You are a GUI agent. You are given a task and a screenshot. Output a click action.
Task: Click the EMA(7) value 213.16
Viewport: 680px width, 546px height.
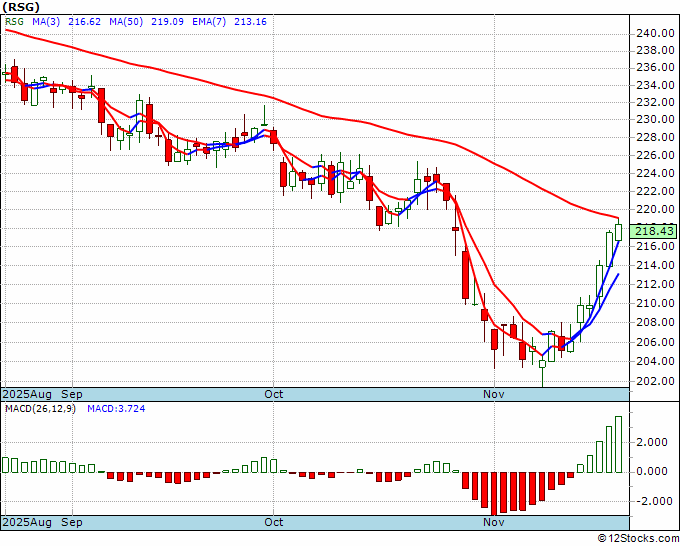pyautogui.click(x=250, y=22)
